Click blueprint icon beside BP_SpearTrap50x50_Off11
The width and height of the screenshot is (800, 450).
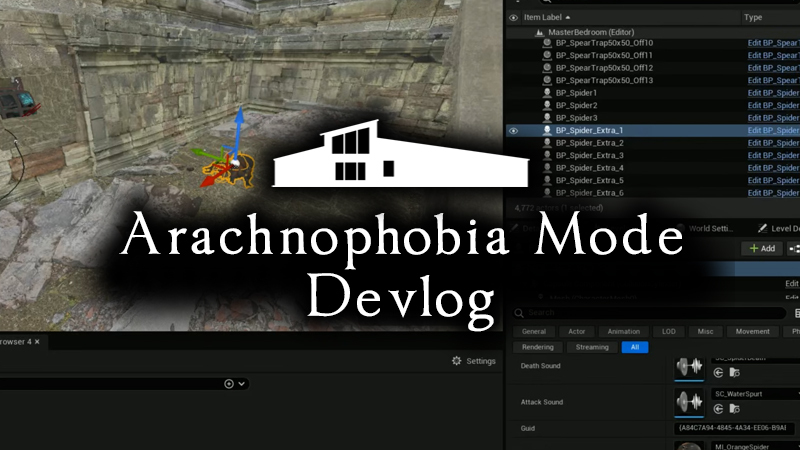[547, 55]
